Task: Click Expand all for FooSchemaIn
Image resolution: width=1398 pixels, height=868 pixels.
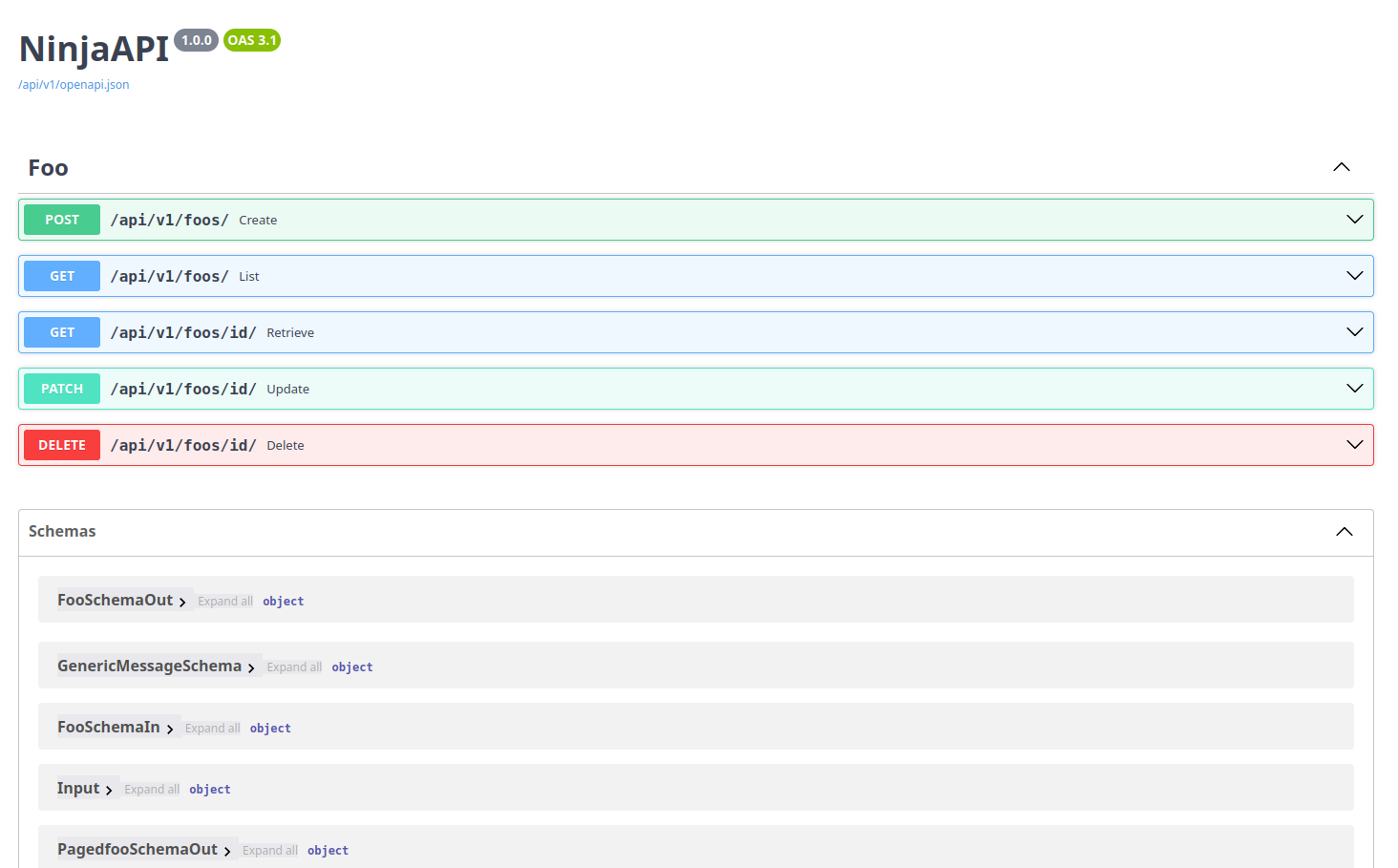Action: 212,728
